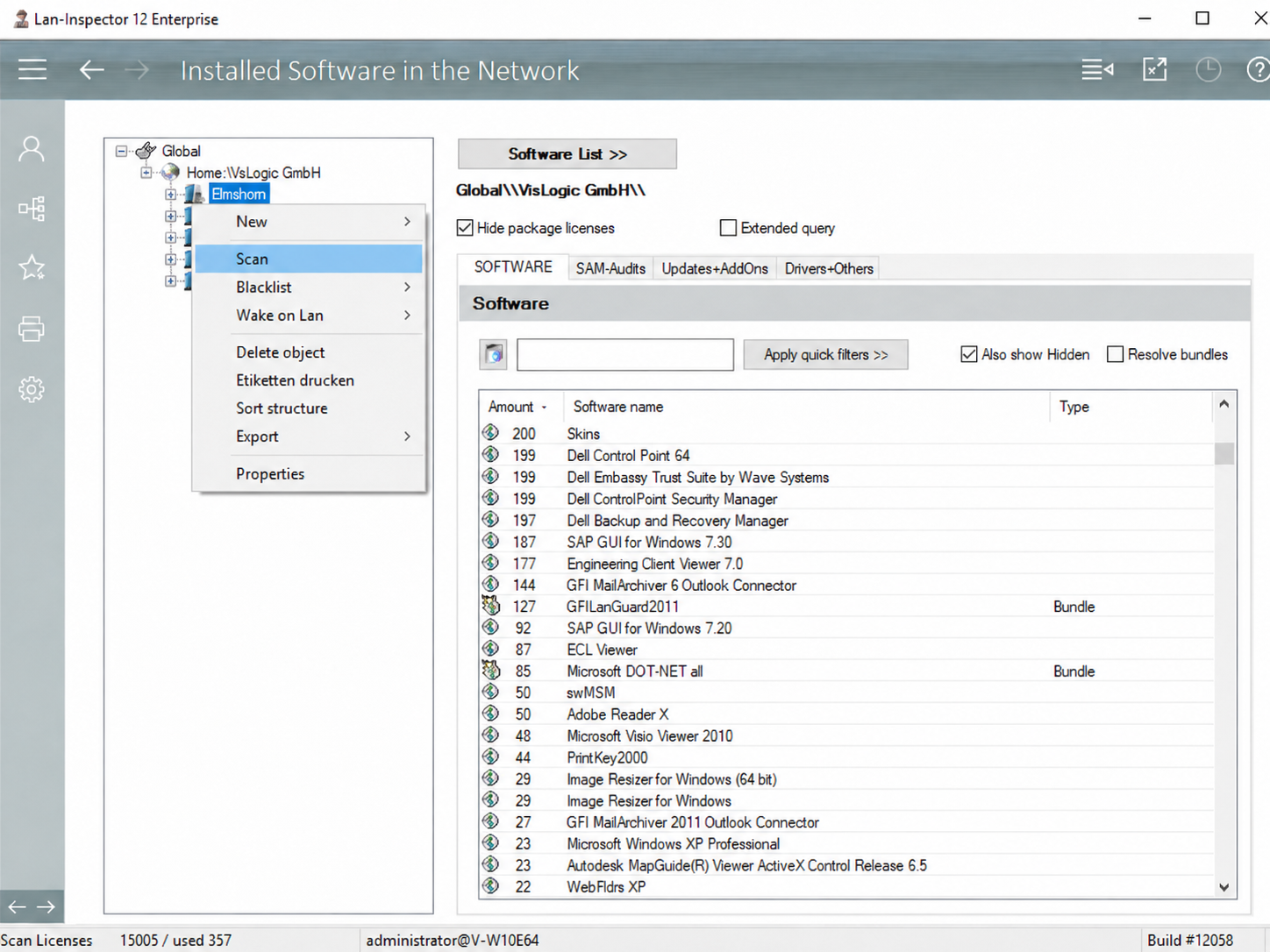Click the Amount column sort arrow
This screenshot has width=1270, height=952.
tap(544, 407)
